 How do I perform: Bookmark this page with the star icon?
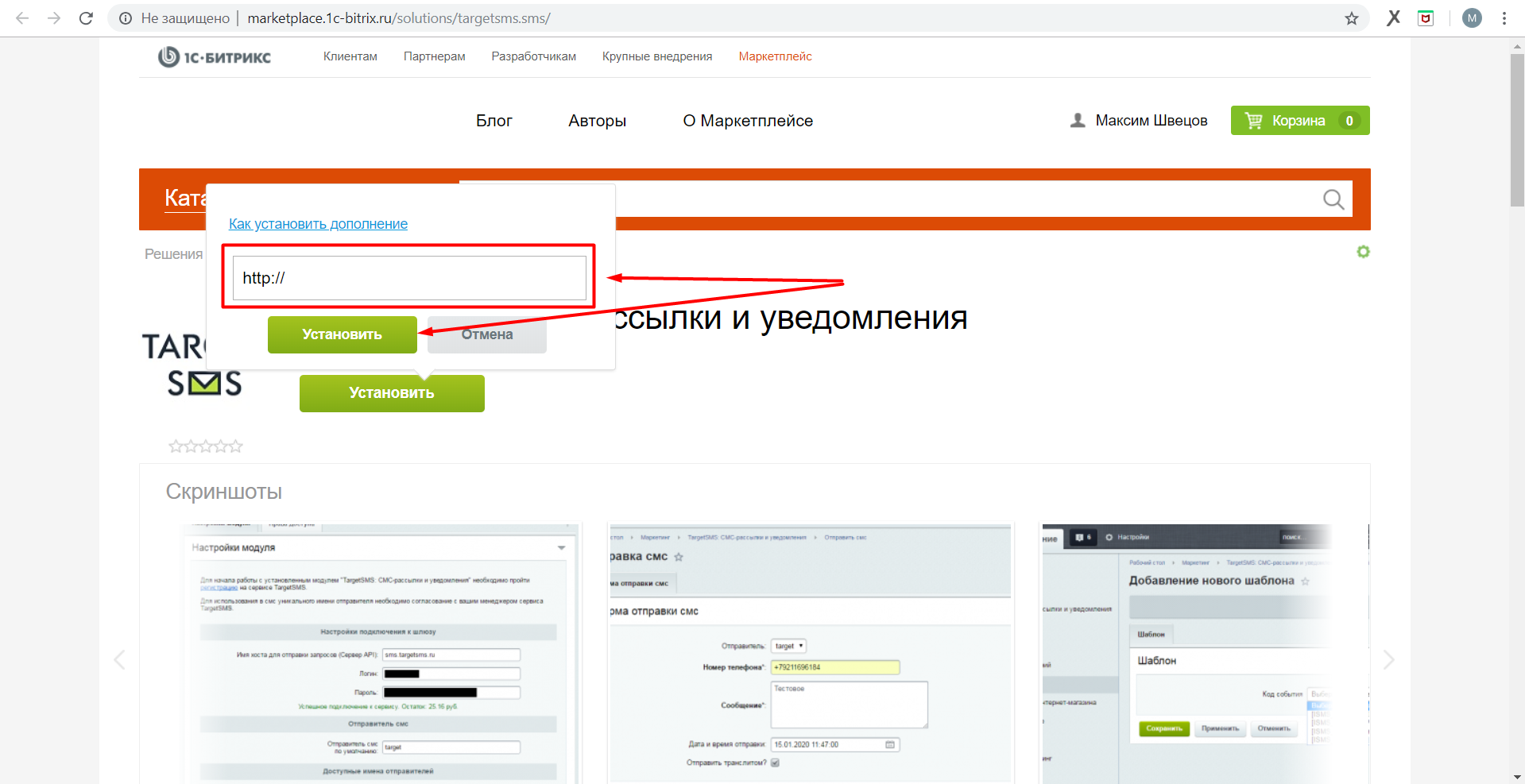click(x=1351, y=18)
